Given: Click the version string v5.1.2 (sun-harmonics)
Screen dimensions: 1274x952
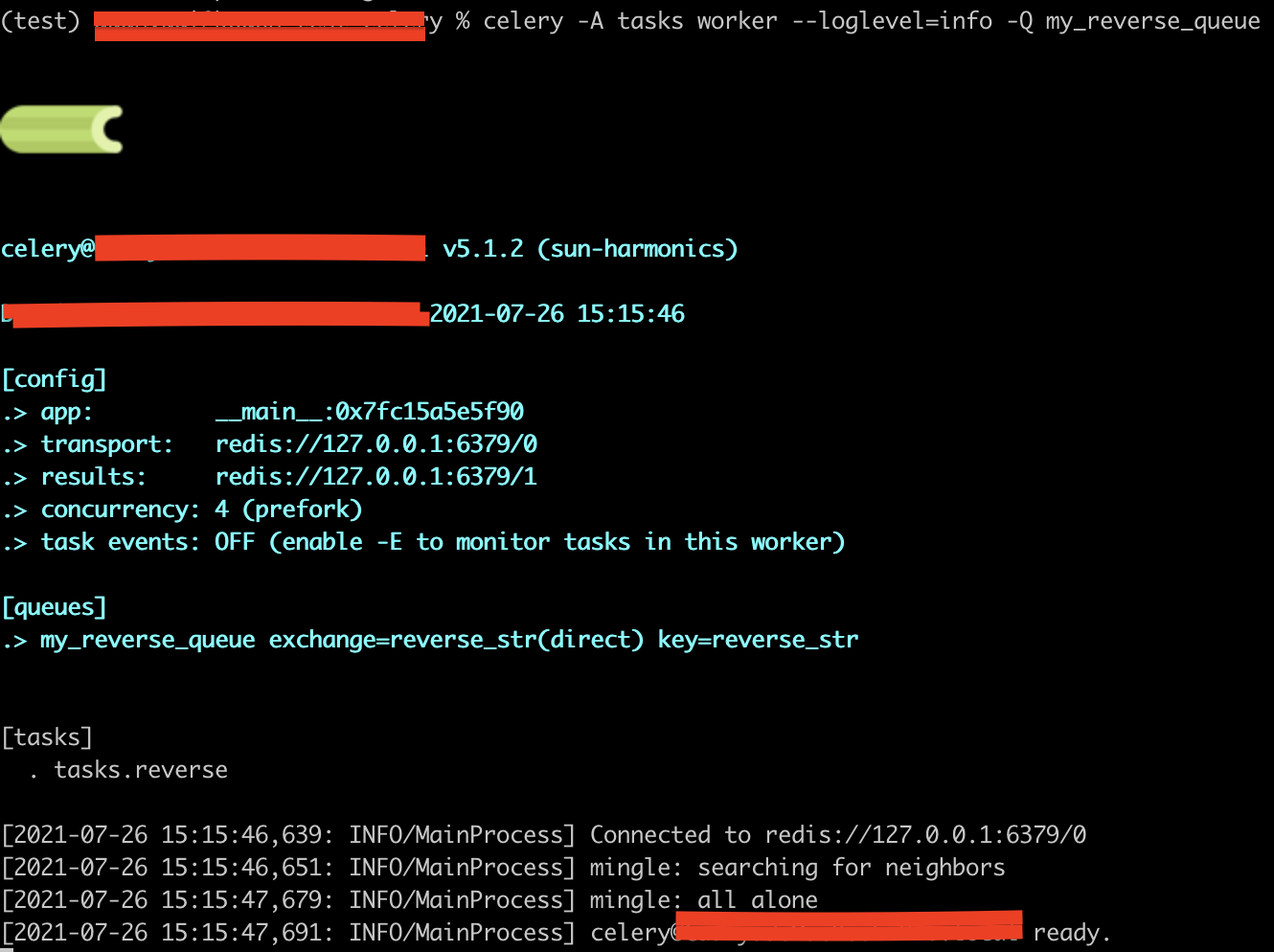Looking at the screenshot, I should tap(589, 248).
